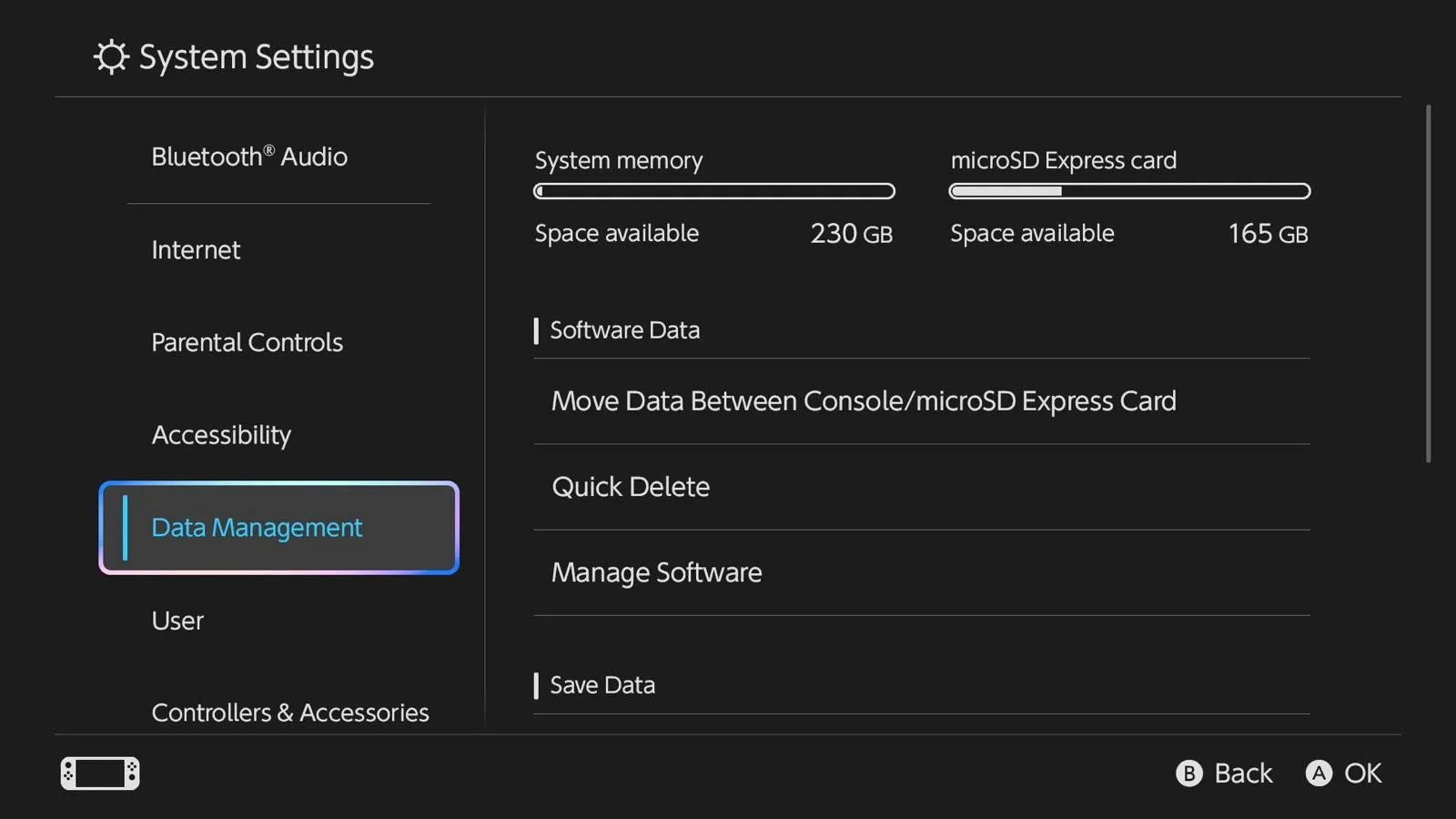Open Internet settings
Screen dimensions: 1456x819
click(x=196, y=249)
